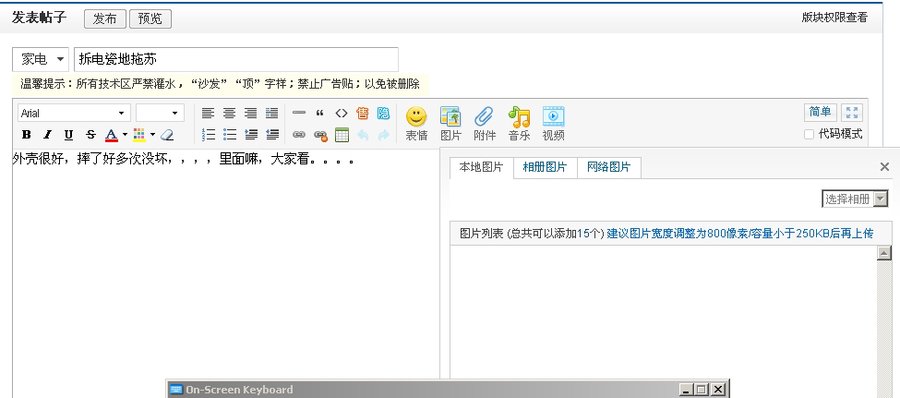
Task: Open the 表情 emoticon picker
Action: click(x=416, y=124)
